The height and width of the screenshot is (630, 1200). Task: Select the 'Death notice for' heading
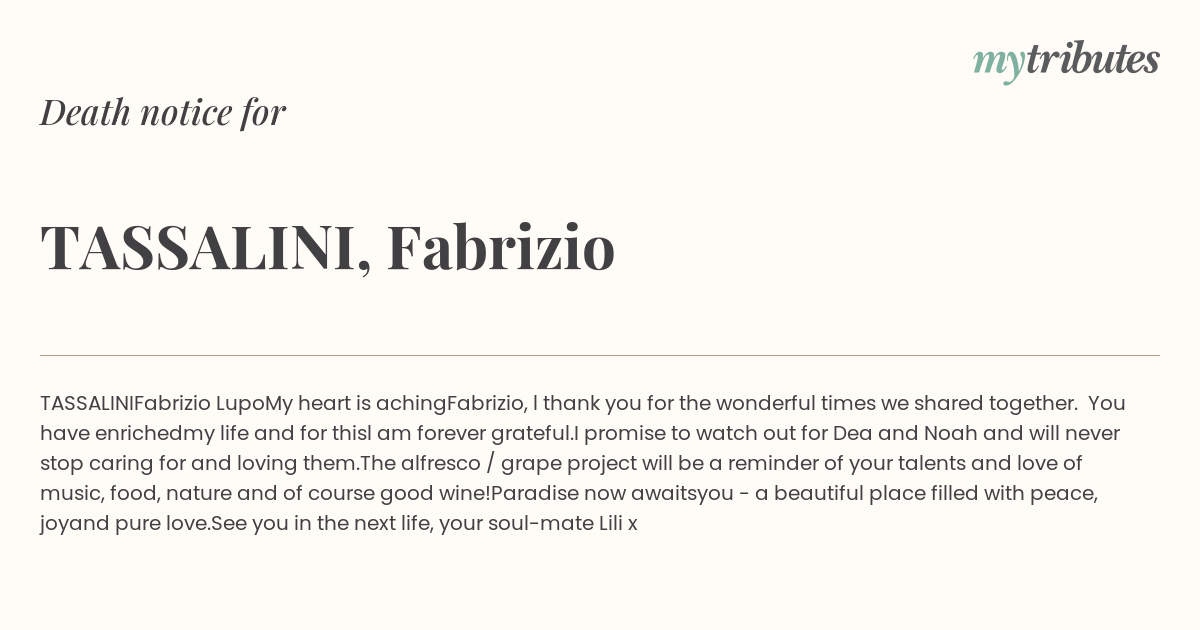click(163, 113)
